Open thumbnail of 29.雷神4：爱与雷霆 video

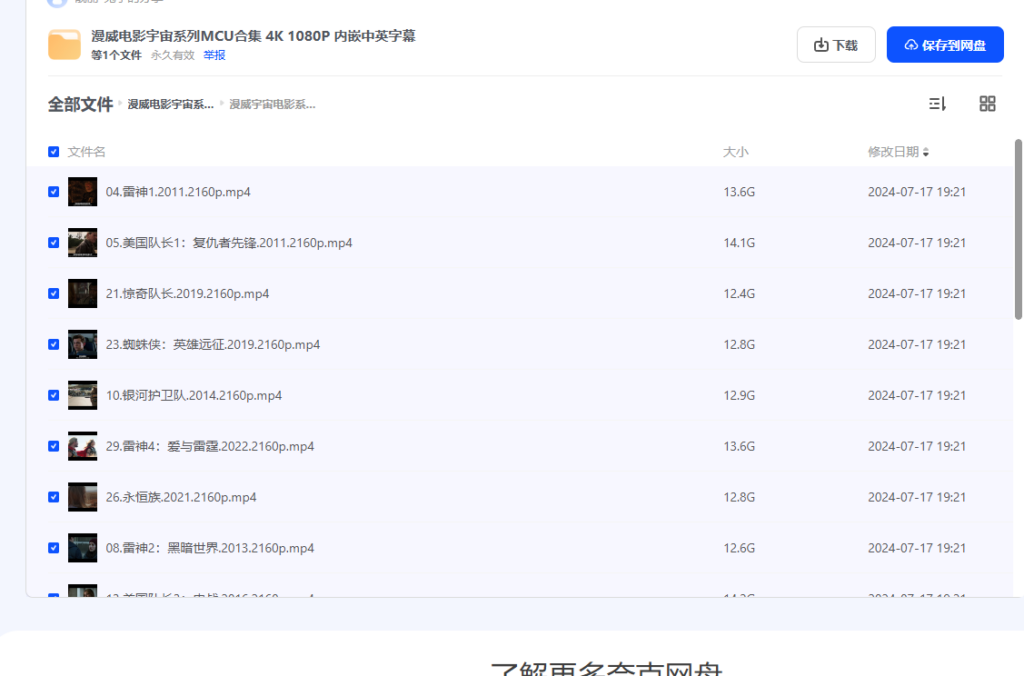82,447
